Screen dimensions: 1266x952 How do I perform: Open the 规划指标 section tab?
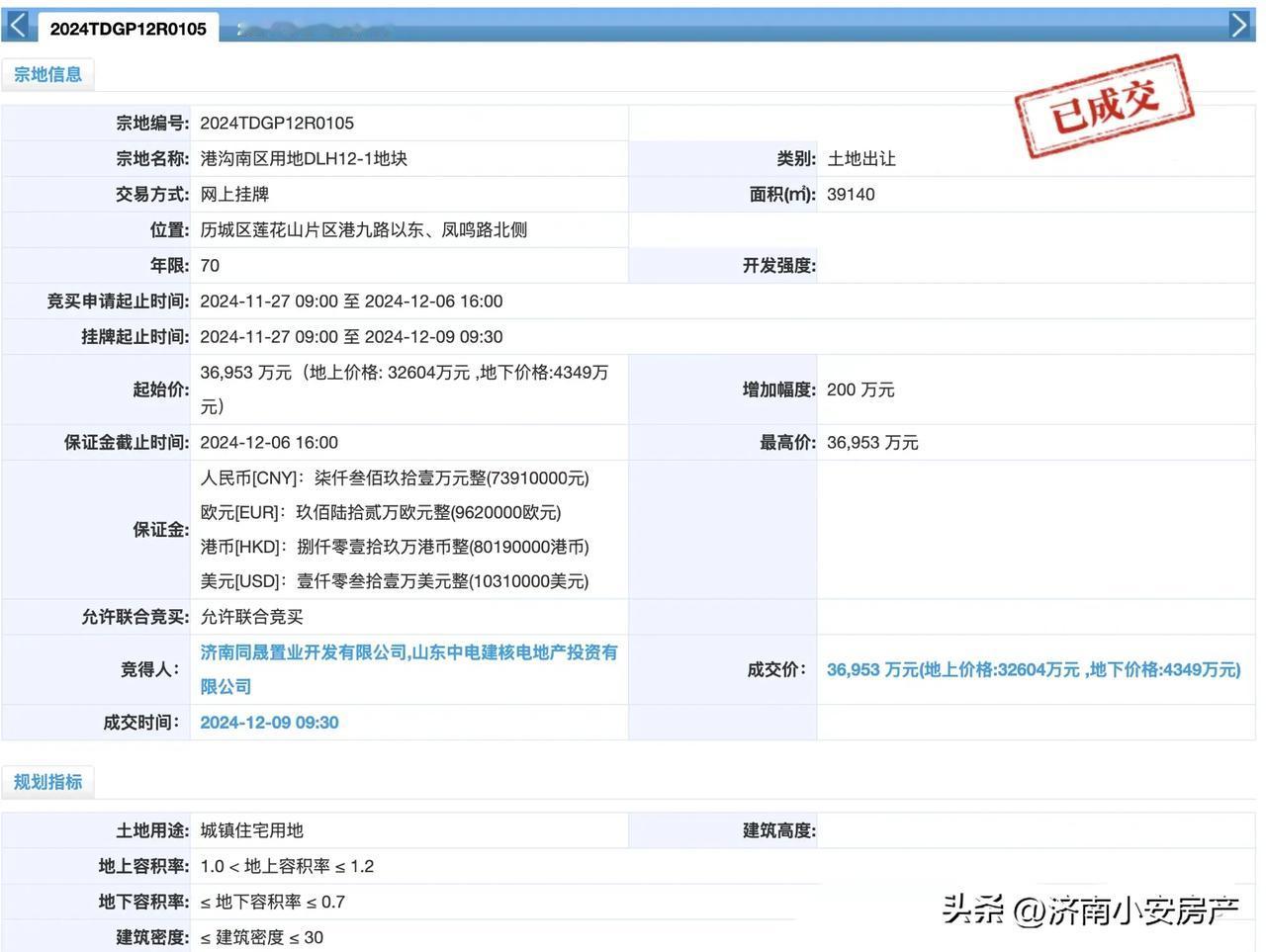click(47, 782)
